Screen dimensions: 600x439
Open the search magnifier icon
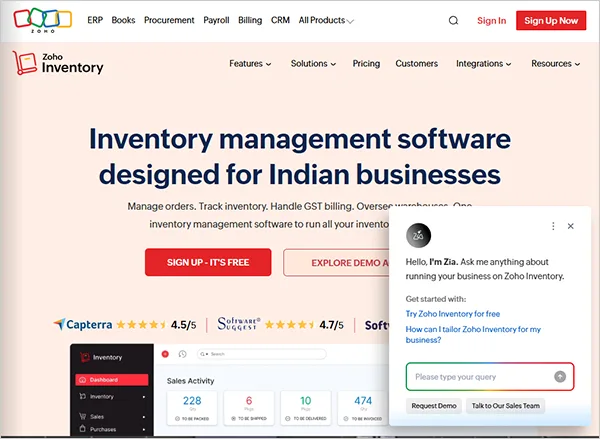453,20
